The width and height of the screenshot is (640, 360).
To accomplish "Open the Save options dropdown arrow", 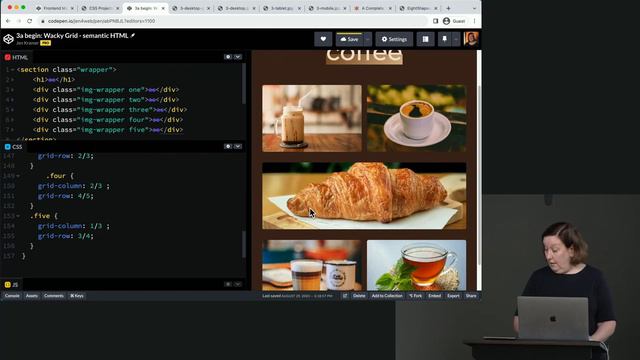I will 367,39.
